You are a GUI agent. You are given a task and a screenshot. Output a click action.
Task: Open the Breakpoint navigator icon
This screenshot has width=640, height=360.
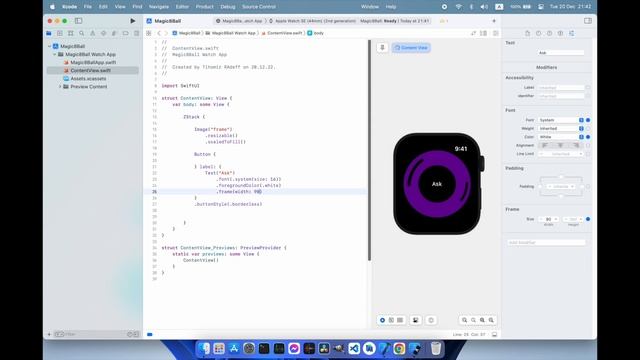(125, 33)
